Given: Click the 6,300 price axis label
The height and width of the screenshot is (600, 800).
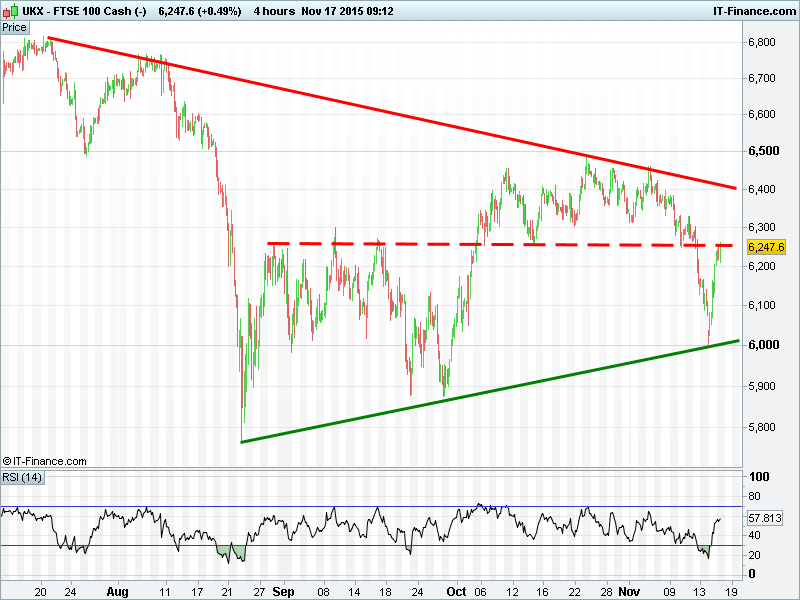Looking at the screenshot, I should coord(762,227).
